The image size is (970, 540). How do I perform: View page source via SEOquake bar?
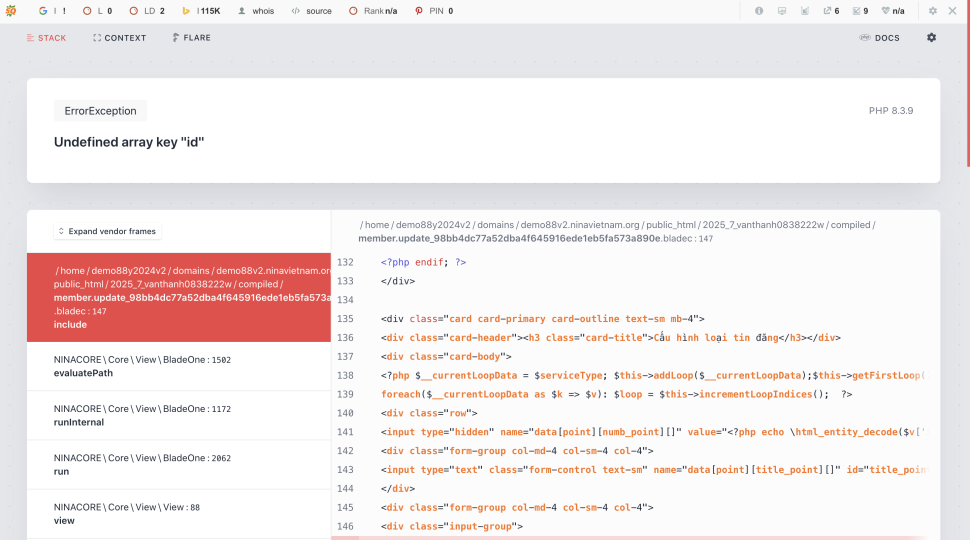coord(312,11)
